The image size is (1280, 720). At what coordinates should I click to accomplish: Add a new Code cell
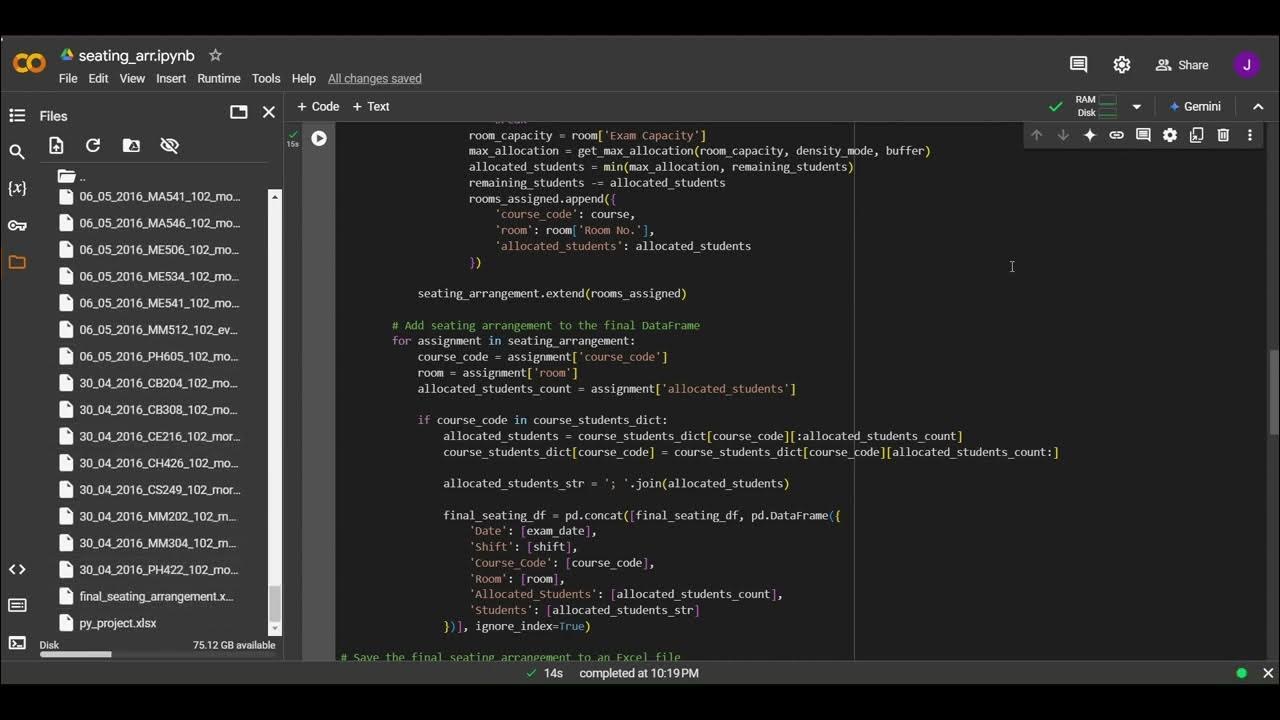tap(318, 106)
